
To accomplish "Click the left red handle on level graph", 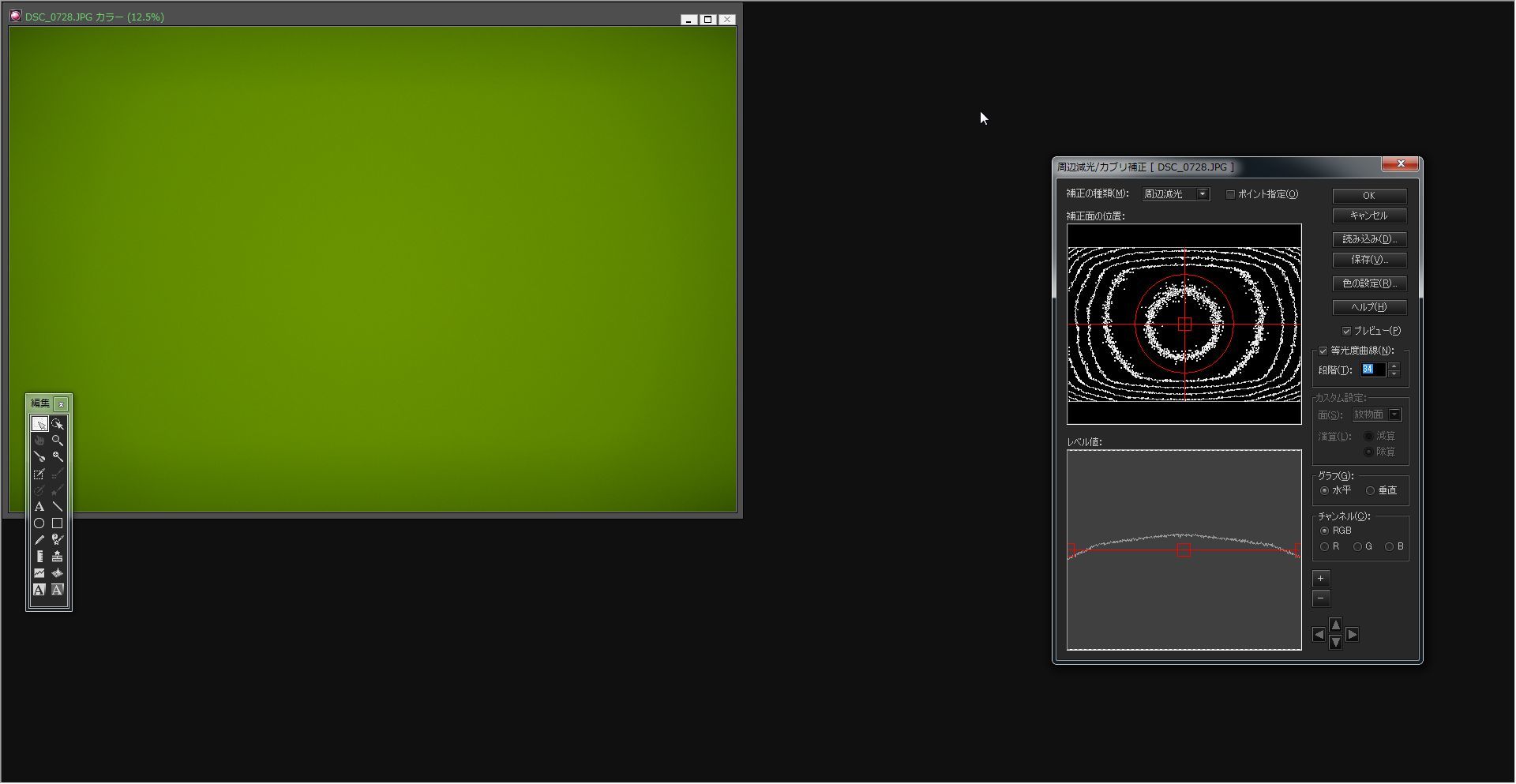I will [1071, 550].
